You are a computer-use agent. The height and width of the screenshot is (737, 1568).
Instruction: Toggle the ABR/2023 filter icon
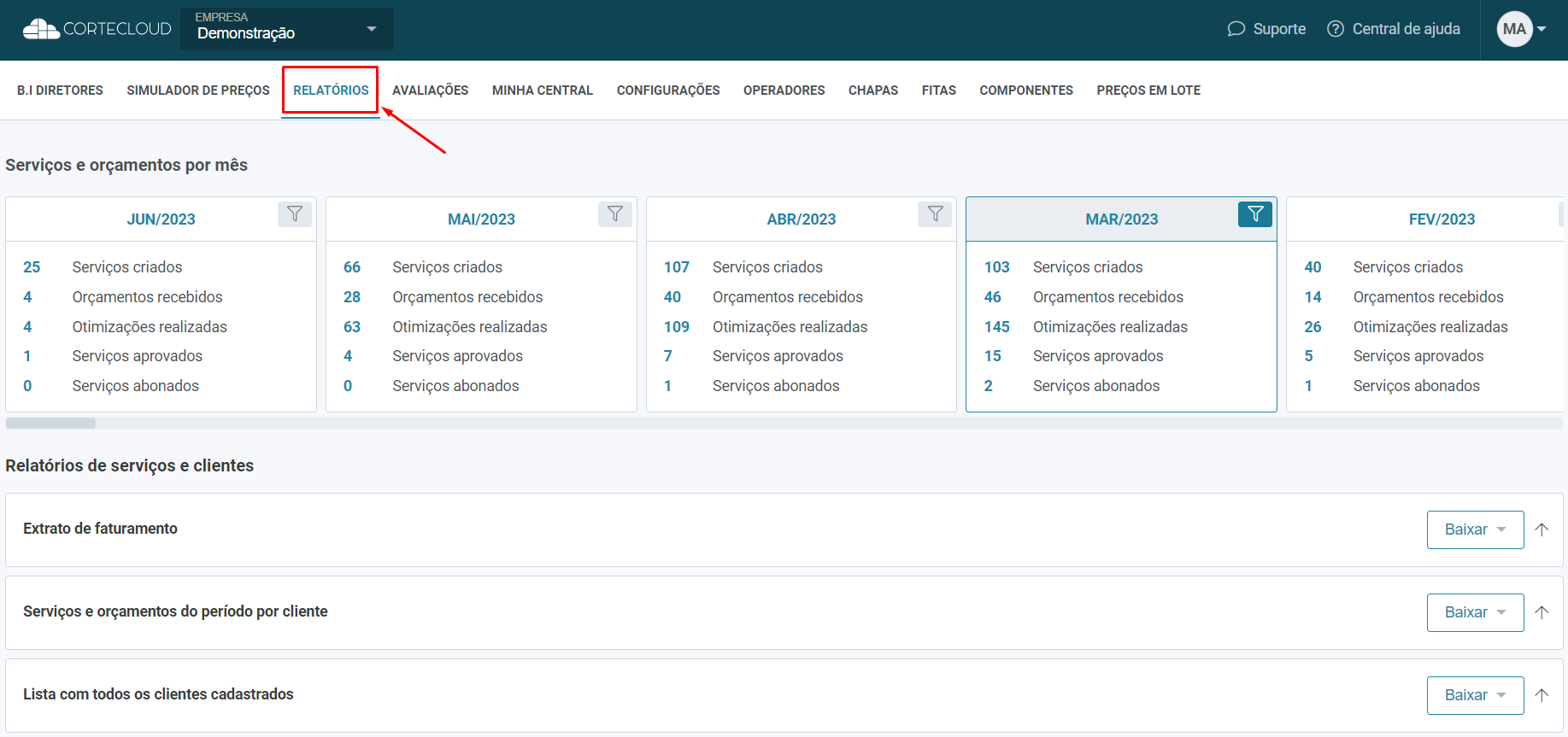click(x=935, y=214)
